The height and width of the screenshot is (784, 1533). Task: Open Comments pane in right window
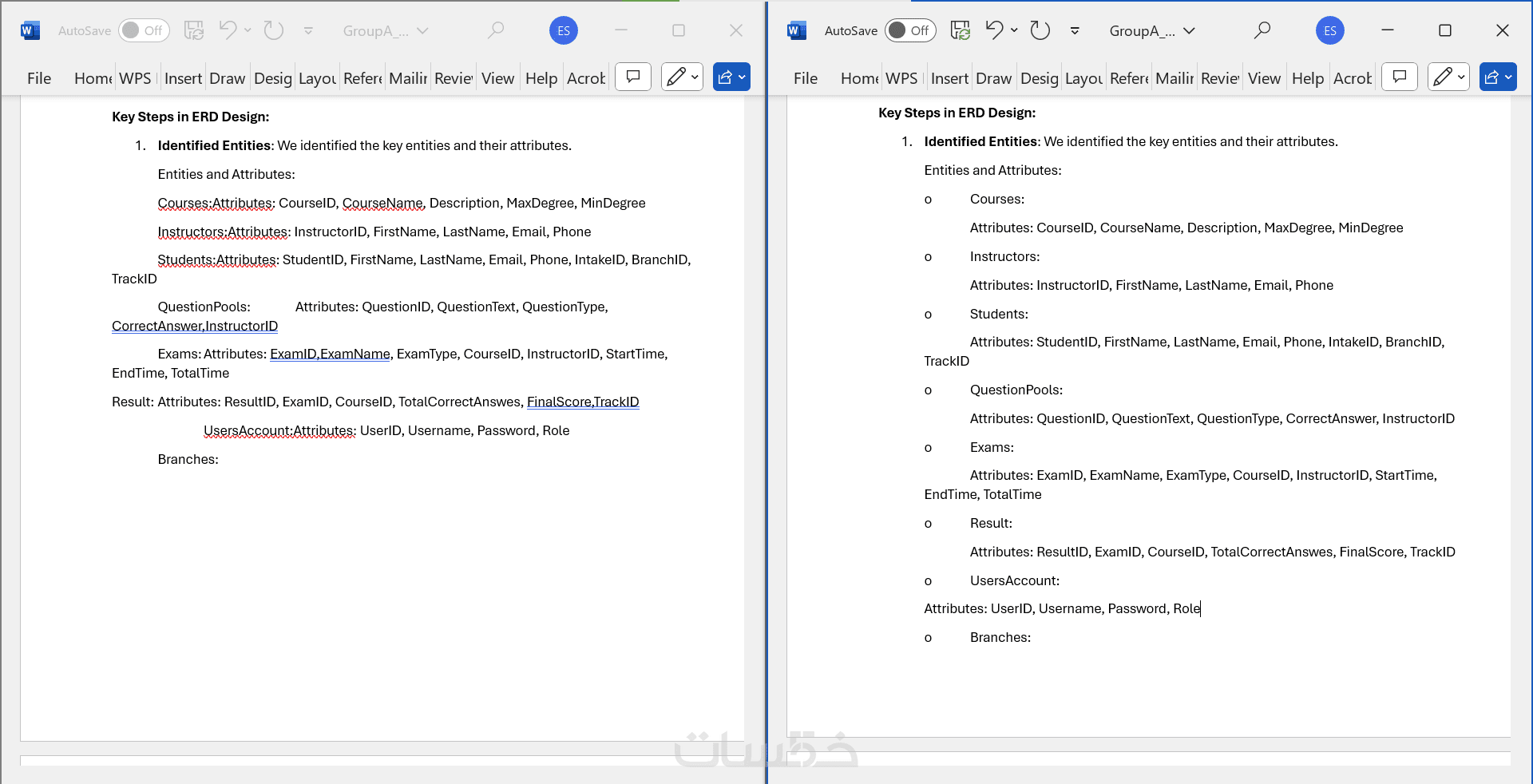point(1400,77)
